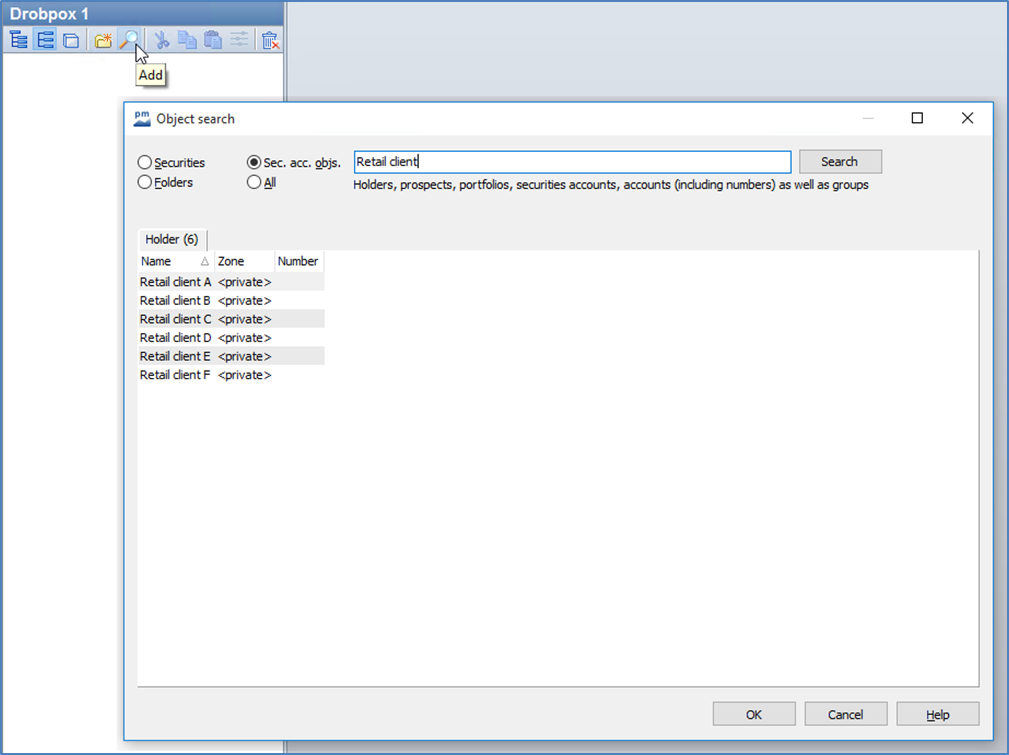Image resolution: width=1009 pixels, height=755 pixels.
Task: Click the sliders properties icon
Action: point(238,40)
